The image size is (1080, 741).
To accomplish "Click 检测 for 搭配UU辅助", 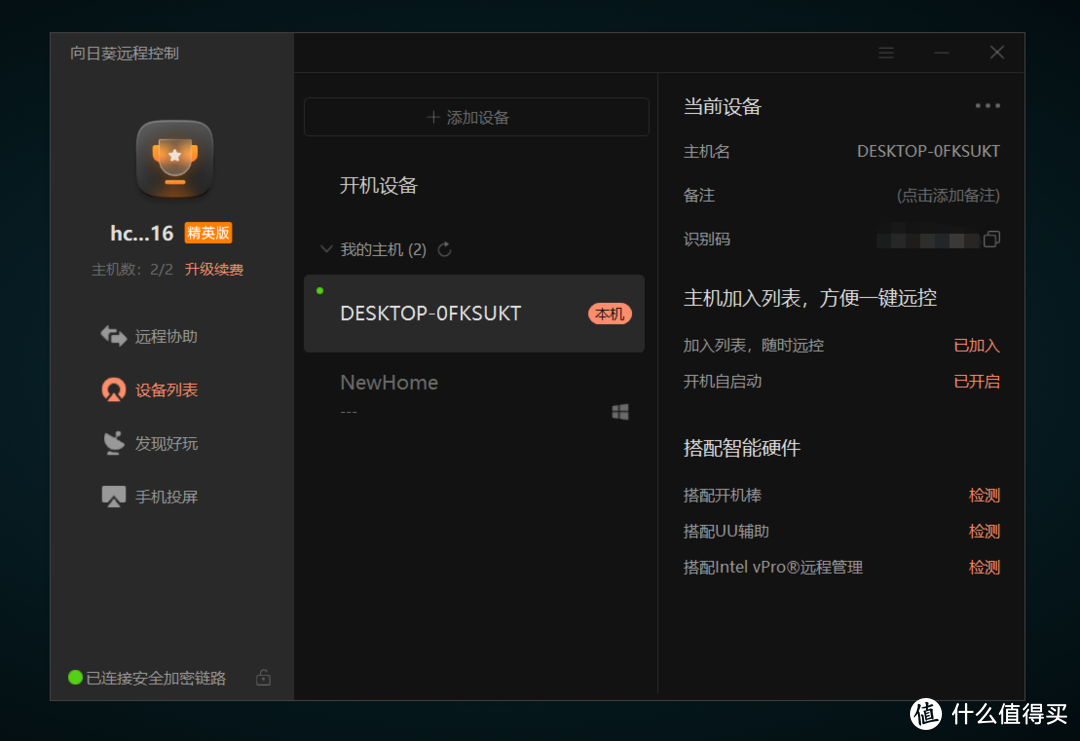I will point(984,531).
